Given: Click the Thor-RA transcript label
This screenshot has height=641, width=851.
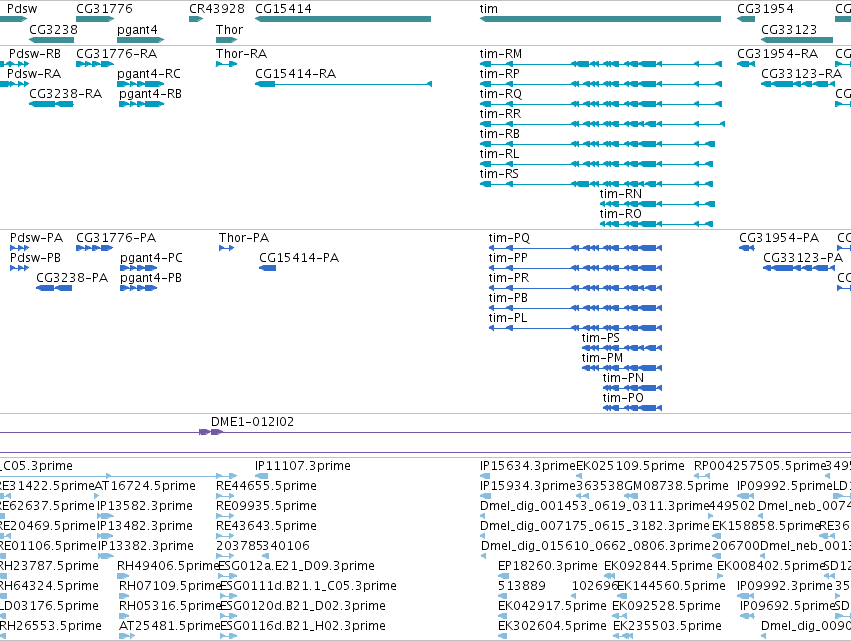Looking at the screenshot, I should [242, 54].
